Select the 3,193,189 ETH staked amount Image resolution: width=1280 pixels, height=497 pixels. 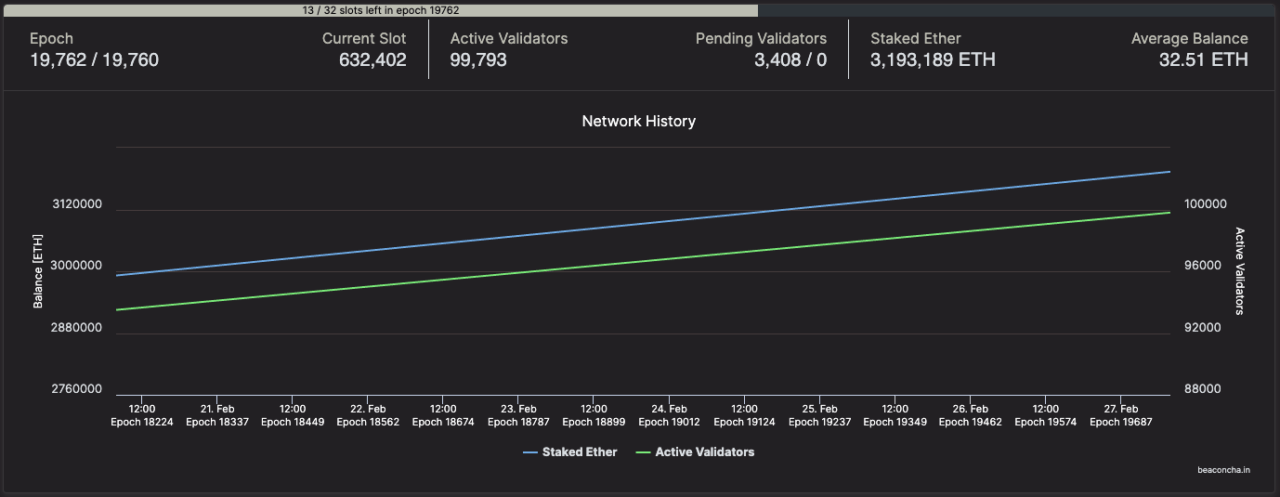pyautogui.click(x=932, y=60)
